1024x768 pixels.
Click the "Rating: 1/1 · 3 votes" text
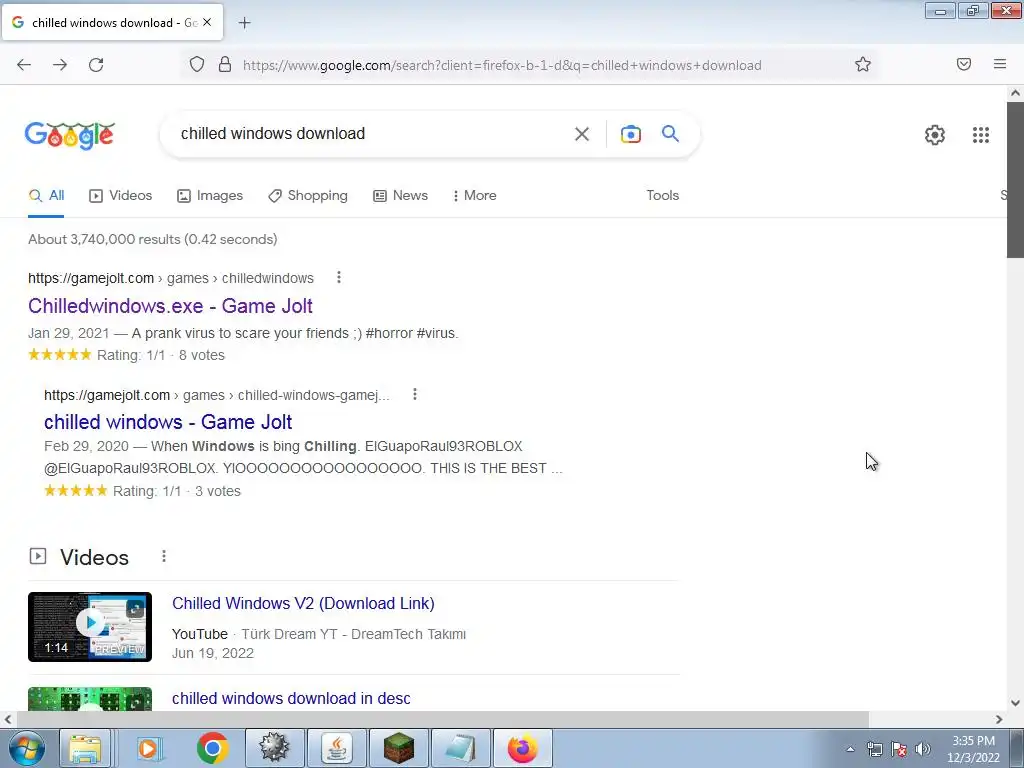click(x=177, y=491)
